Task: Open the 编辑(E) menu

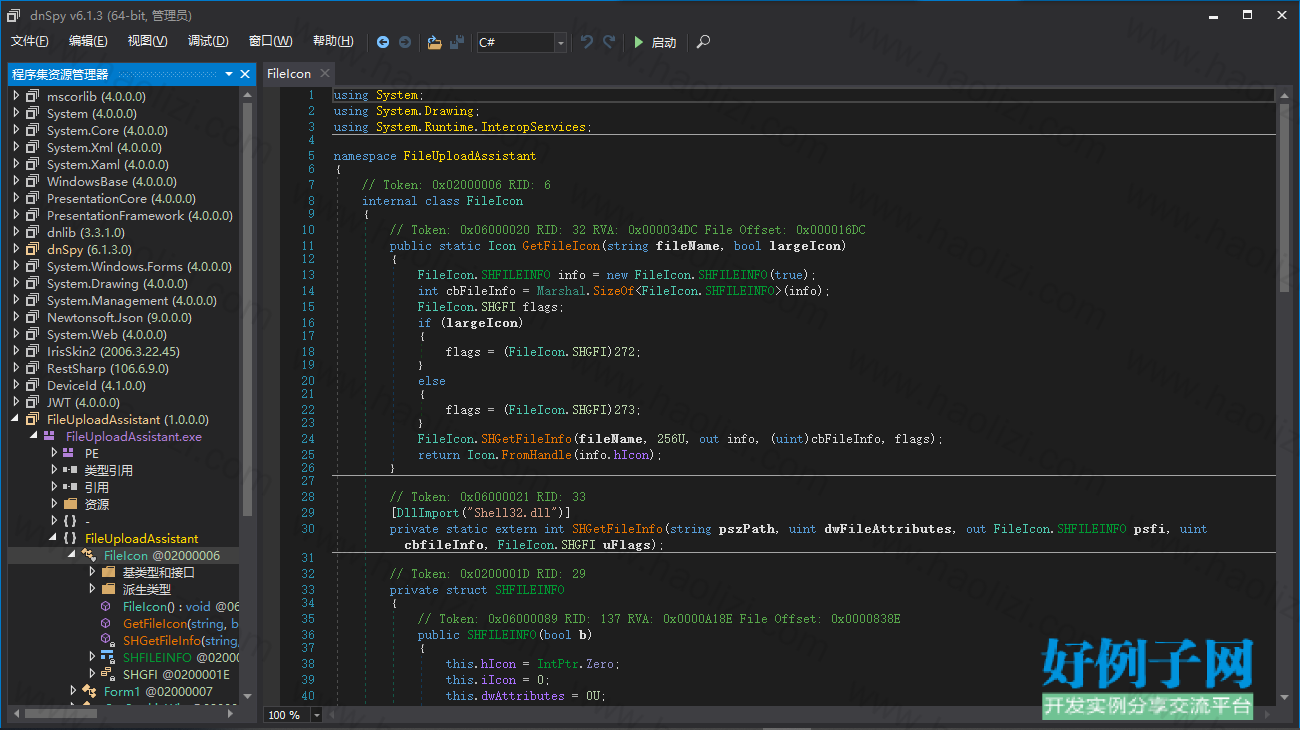Action: tap(88, 41)
